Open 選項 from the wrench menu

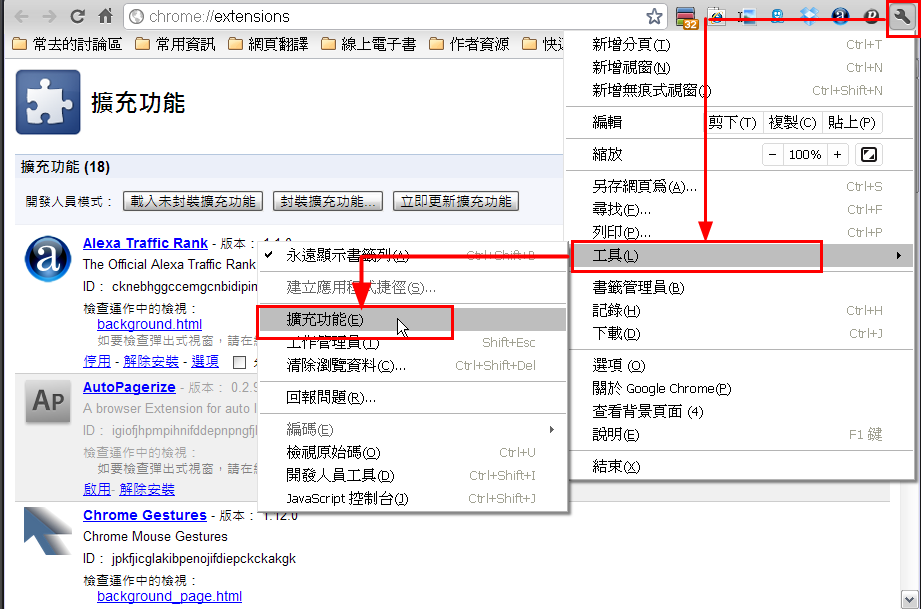[x=741, y=365]
